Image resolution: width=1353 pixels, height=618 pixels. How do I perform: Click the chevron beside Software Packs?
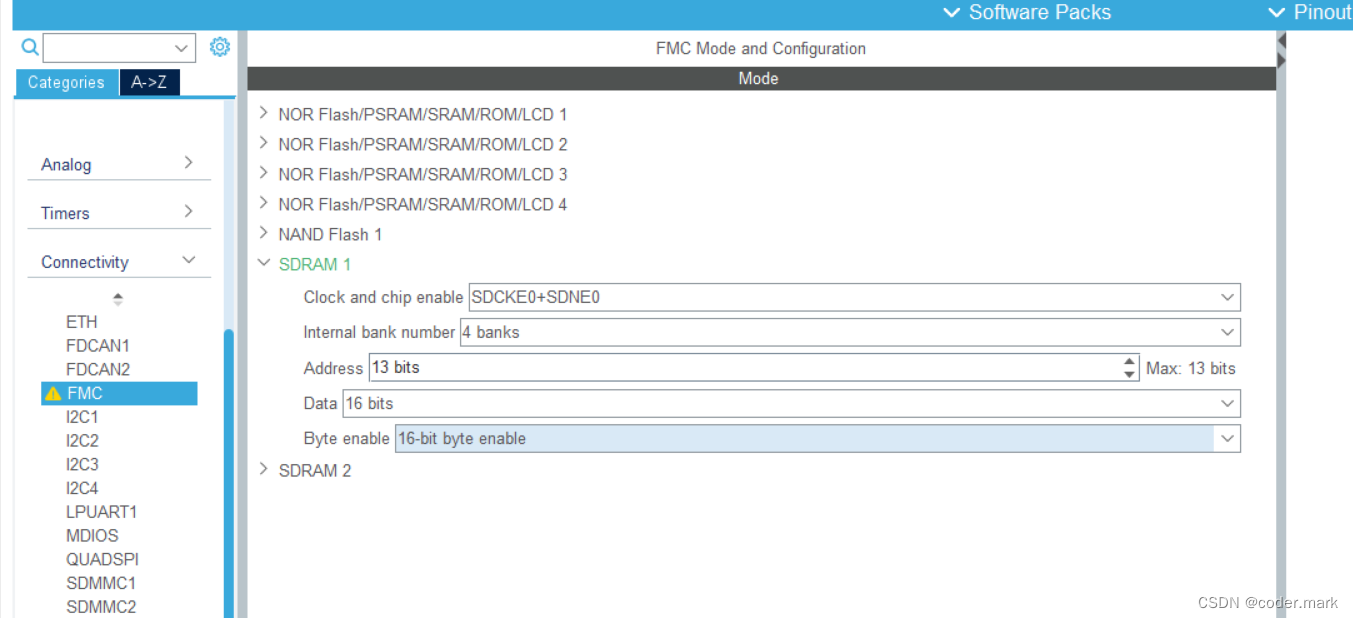[x=950, y=13]
